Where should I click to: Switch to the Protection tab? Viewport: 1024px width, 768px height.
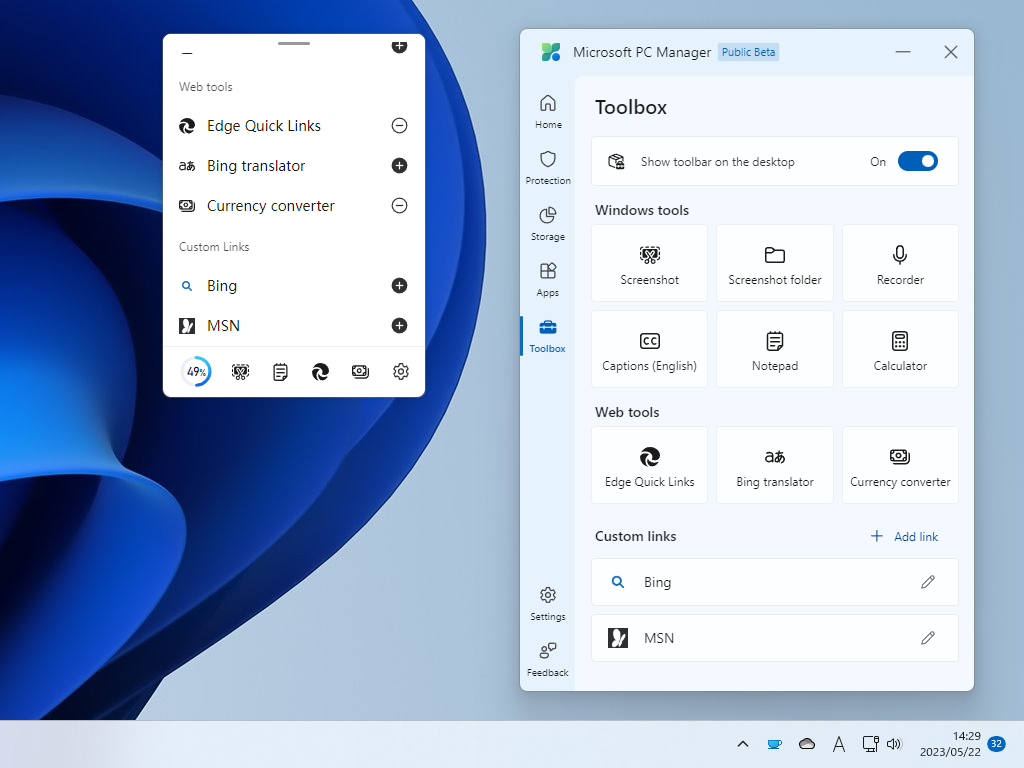(x=548, y=168)
